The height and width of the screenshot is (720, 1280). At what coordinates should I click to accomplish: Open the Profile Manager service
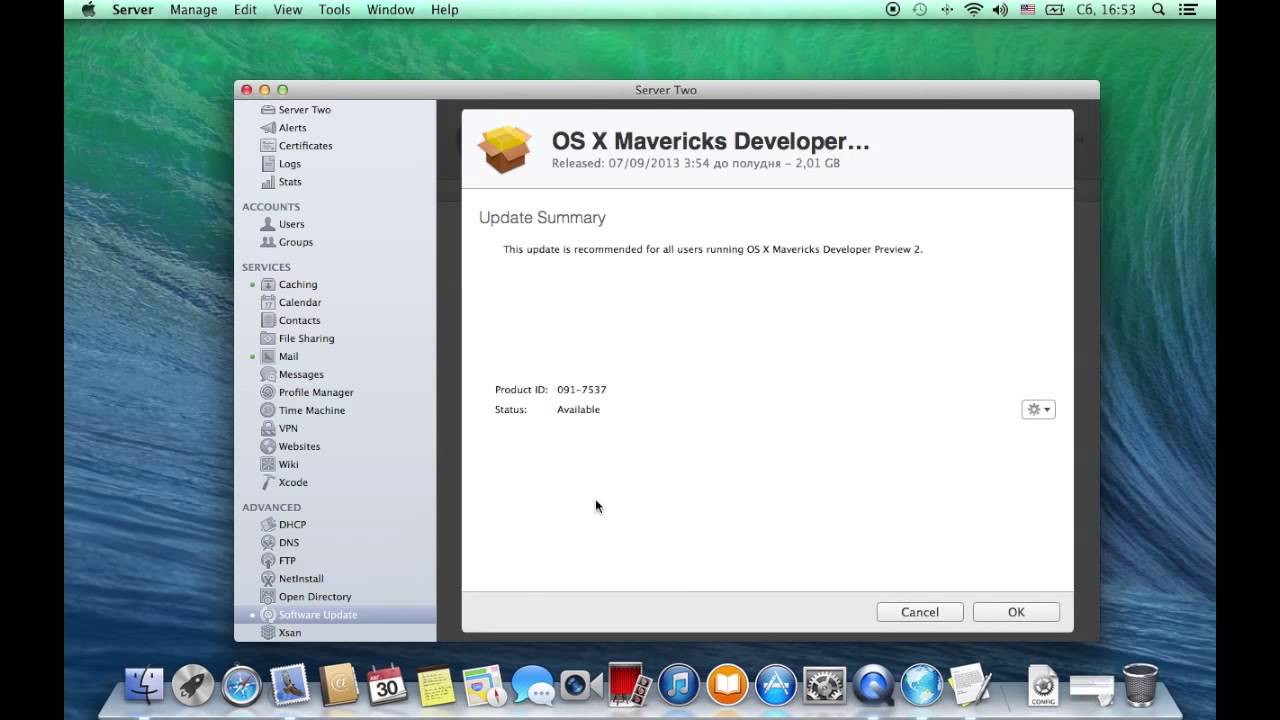coord(306,392)
